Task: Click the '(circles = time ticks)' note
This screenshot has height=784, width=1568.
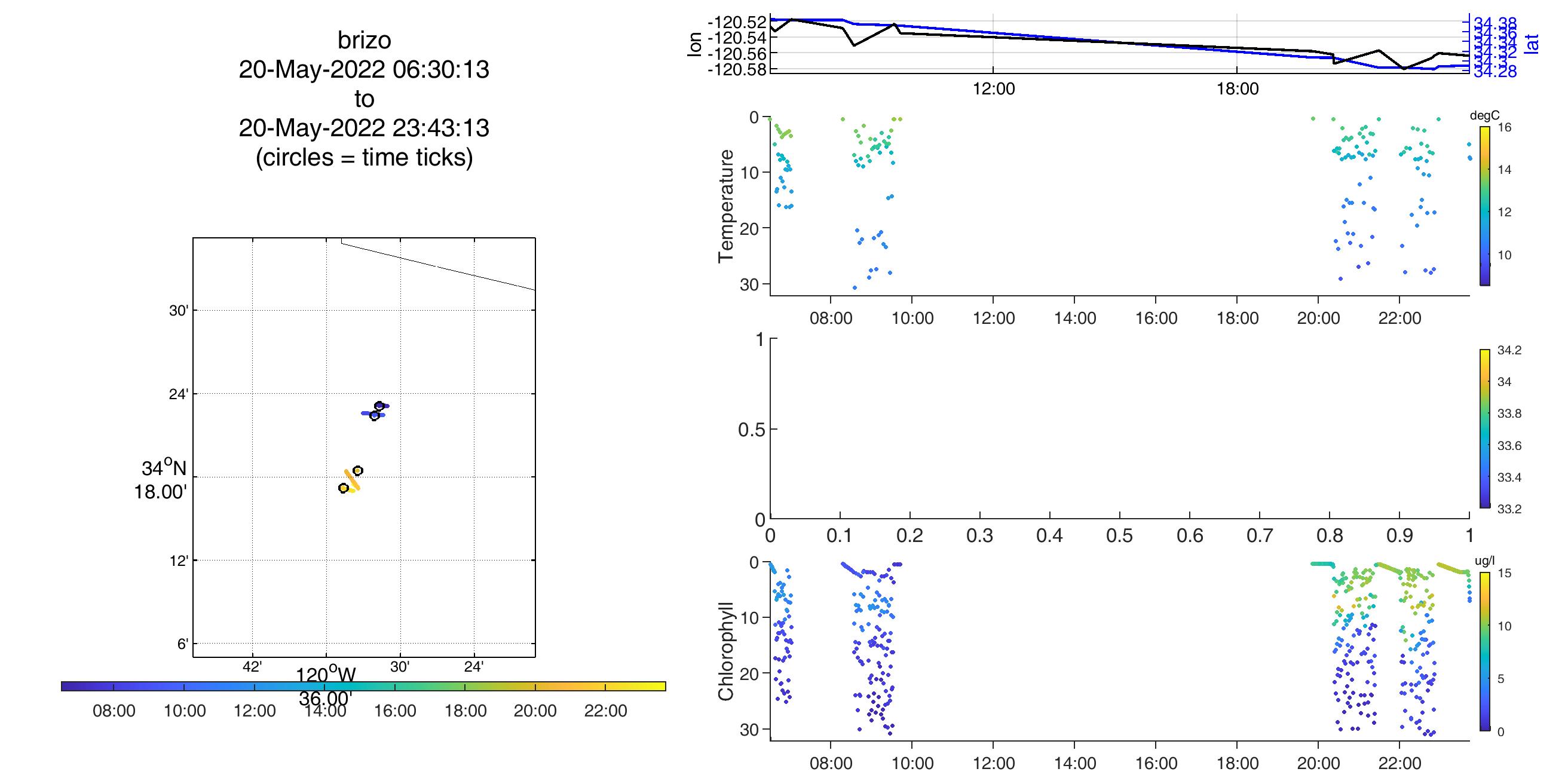Action: [x=364, y=158]
